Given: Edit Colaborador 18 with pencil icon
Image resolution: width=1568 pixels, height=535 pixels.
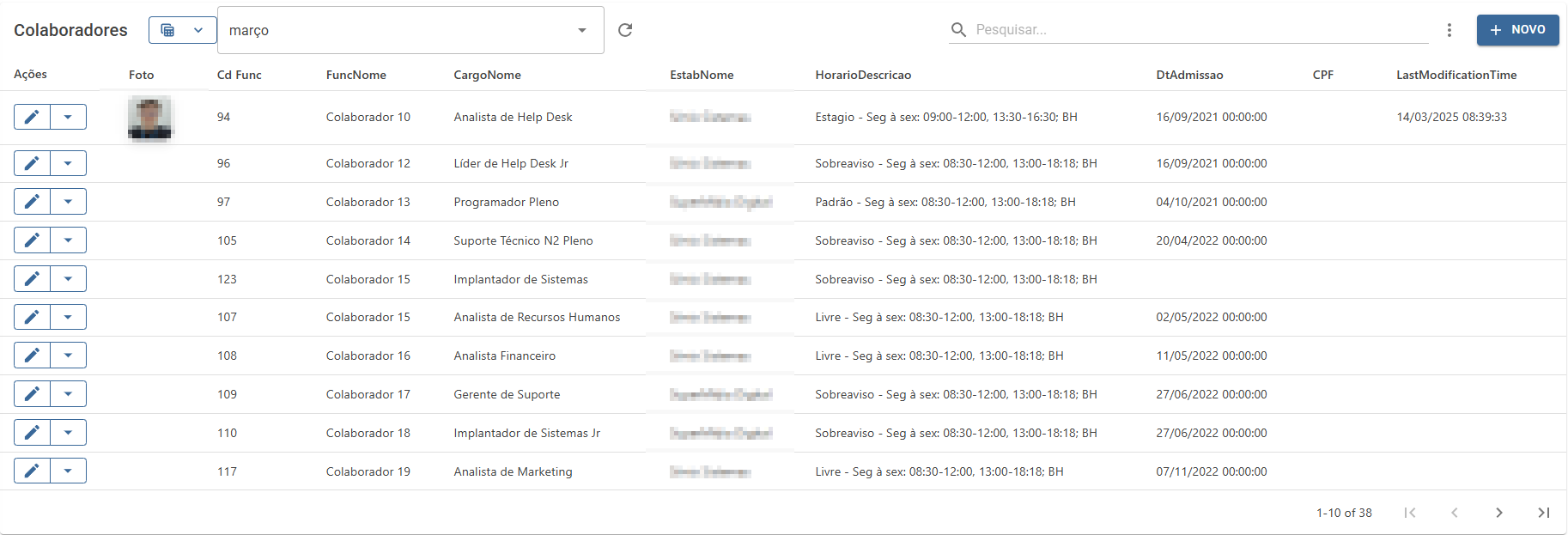Looking at the screenshot, I should click(x=32, y=433).
